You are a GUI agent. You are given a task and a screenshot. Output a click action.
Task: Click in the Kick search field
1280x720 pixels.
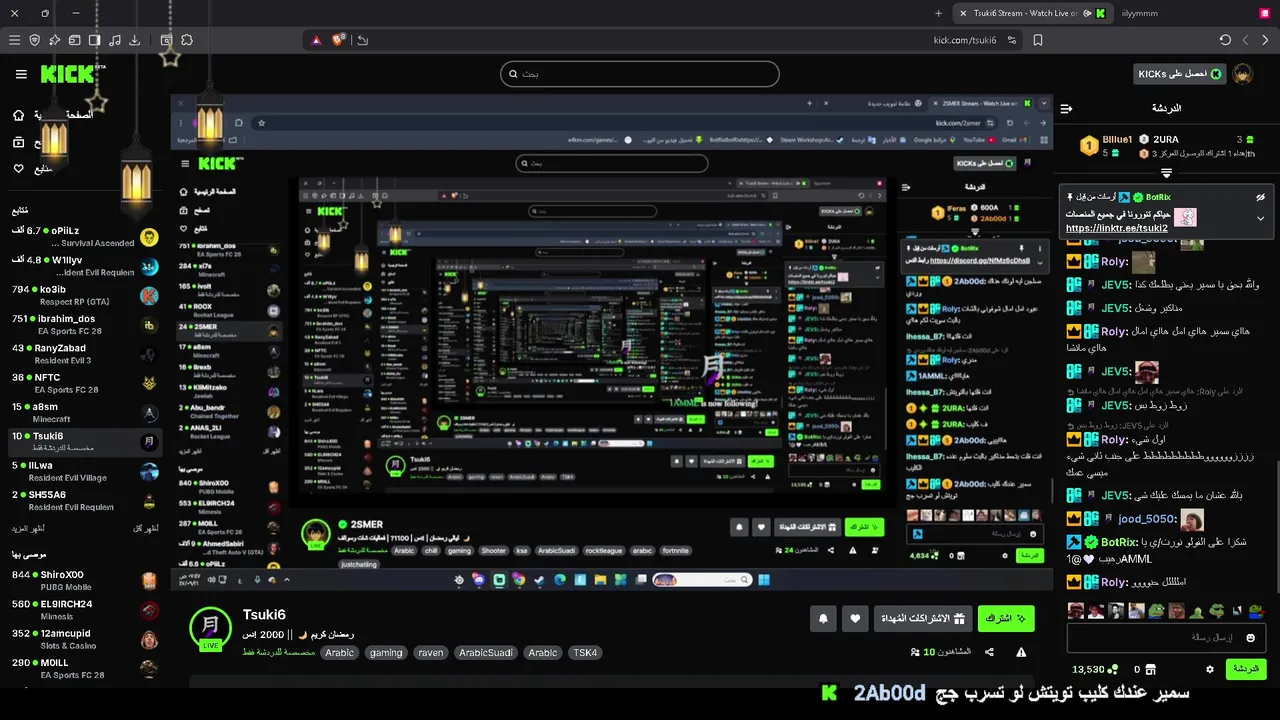[640, 74]
